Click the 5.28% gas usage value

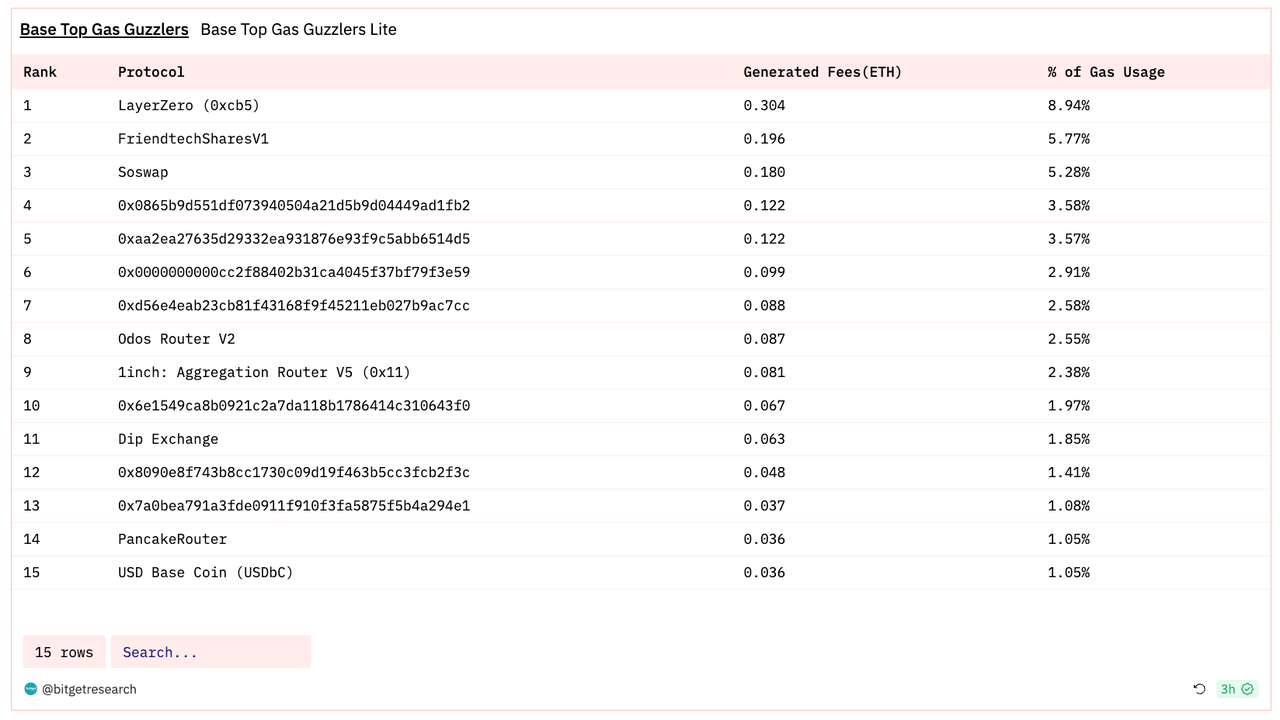pos(1069,172)
